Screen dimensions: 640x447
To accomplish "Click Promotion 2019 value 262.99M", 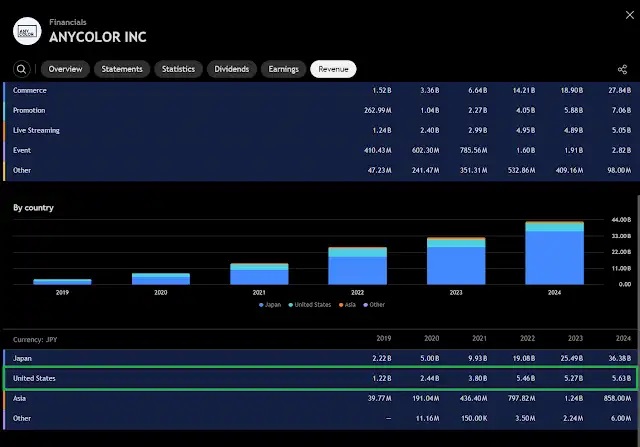I will (x=378, y=110).
